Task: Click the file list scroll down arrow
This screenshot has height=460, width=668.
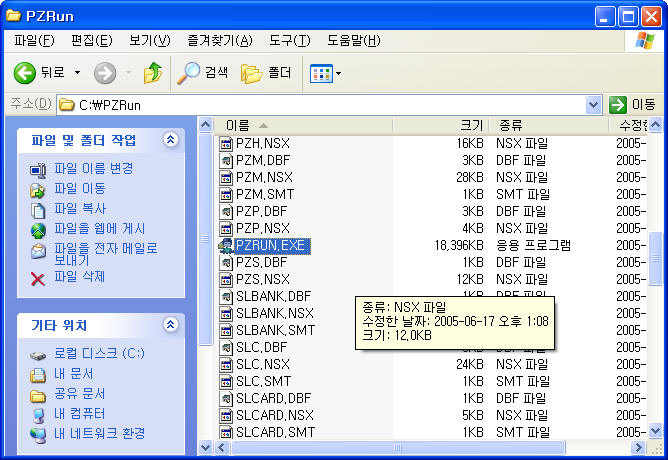Action: coord(656,431)
